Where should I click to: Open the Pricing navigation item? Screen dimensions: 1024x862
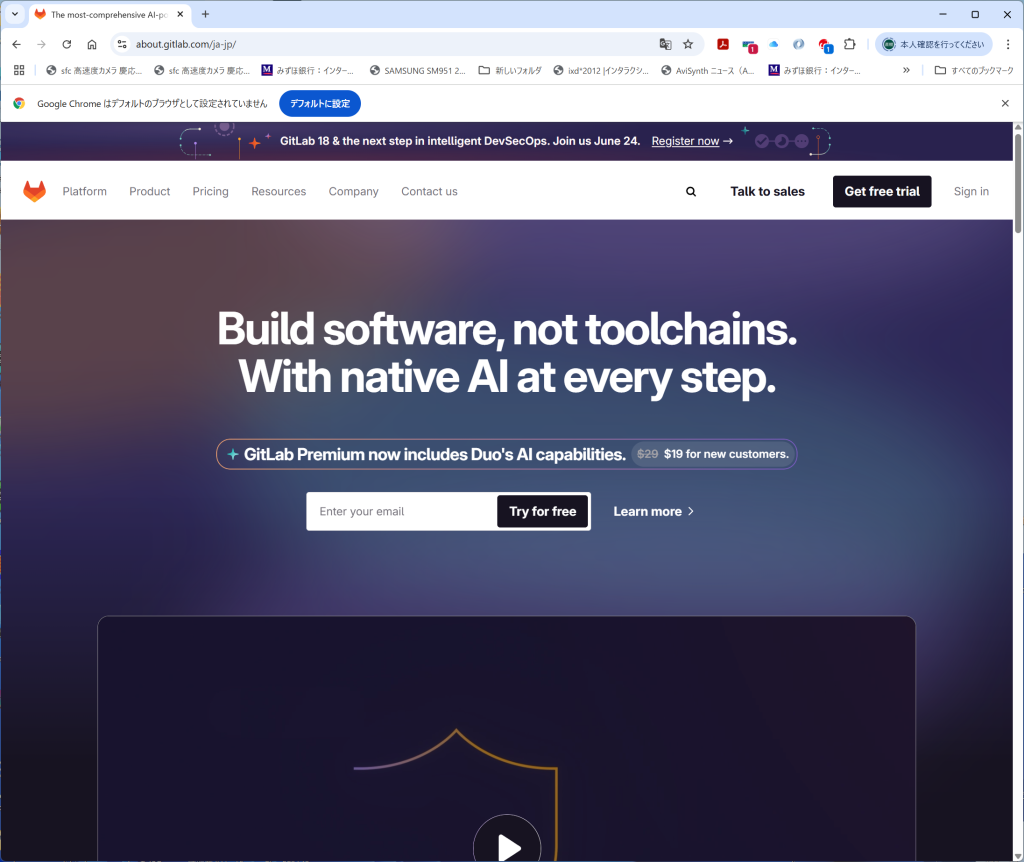(x=210, y=191)
